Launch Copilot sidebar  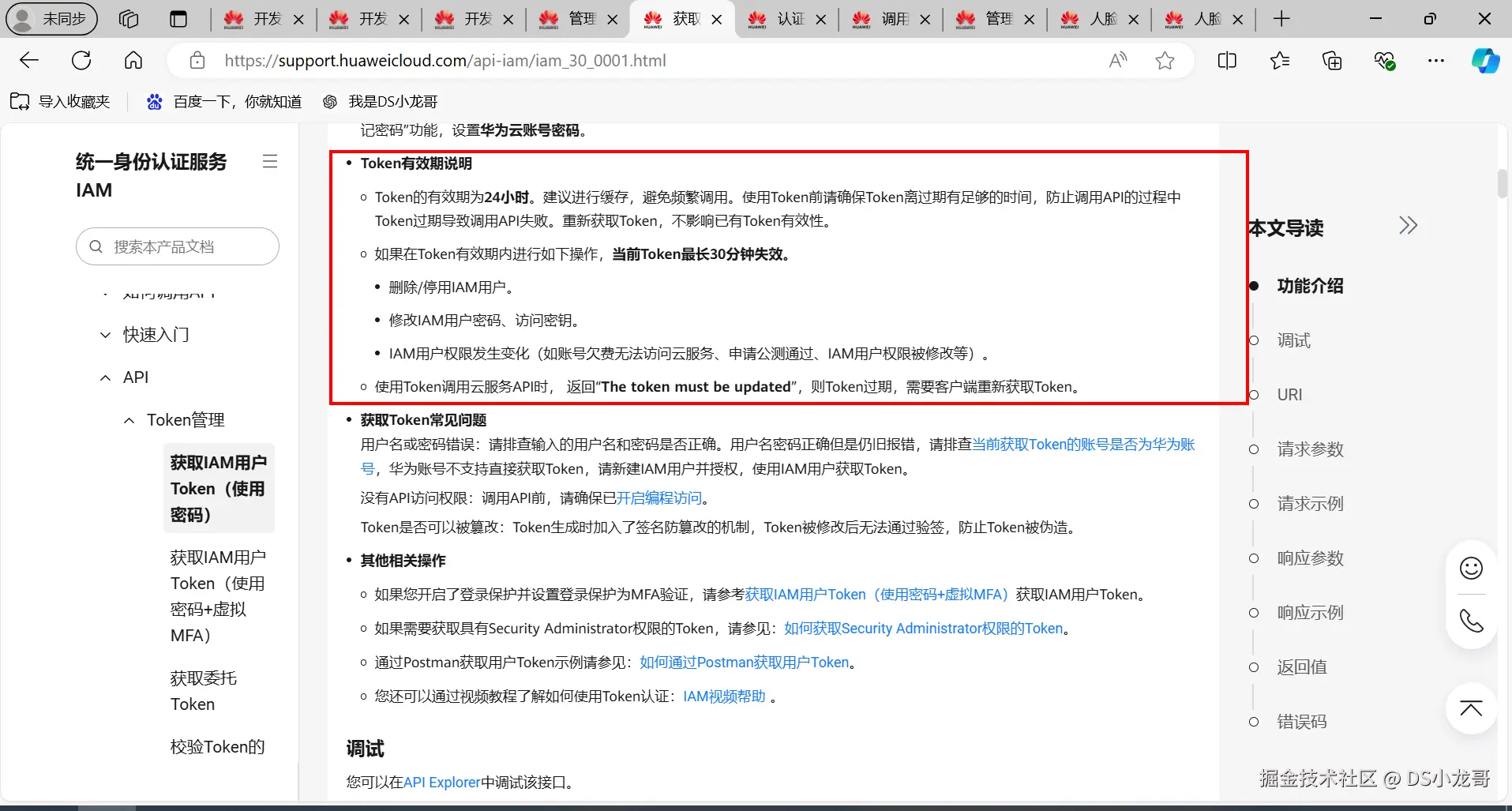[x=1485, y=61]
